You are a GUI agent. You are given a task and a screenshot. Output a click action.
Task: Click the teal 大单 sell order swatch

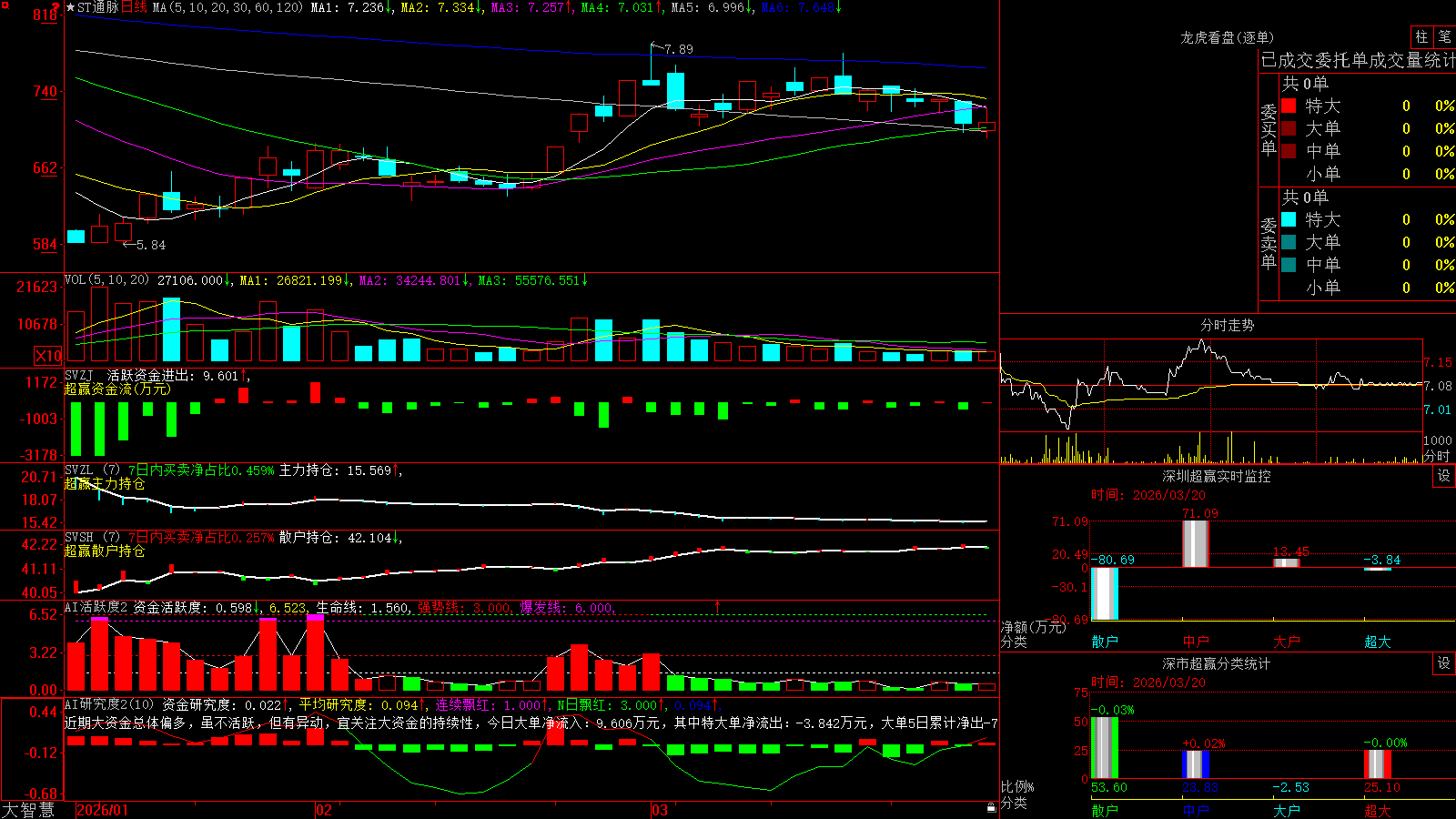pos(1289,242)
